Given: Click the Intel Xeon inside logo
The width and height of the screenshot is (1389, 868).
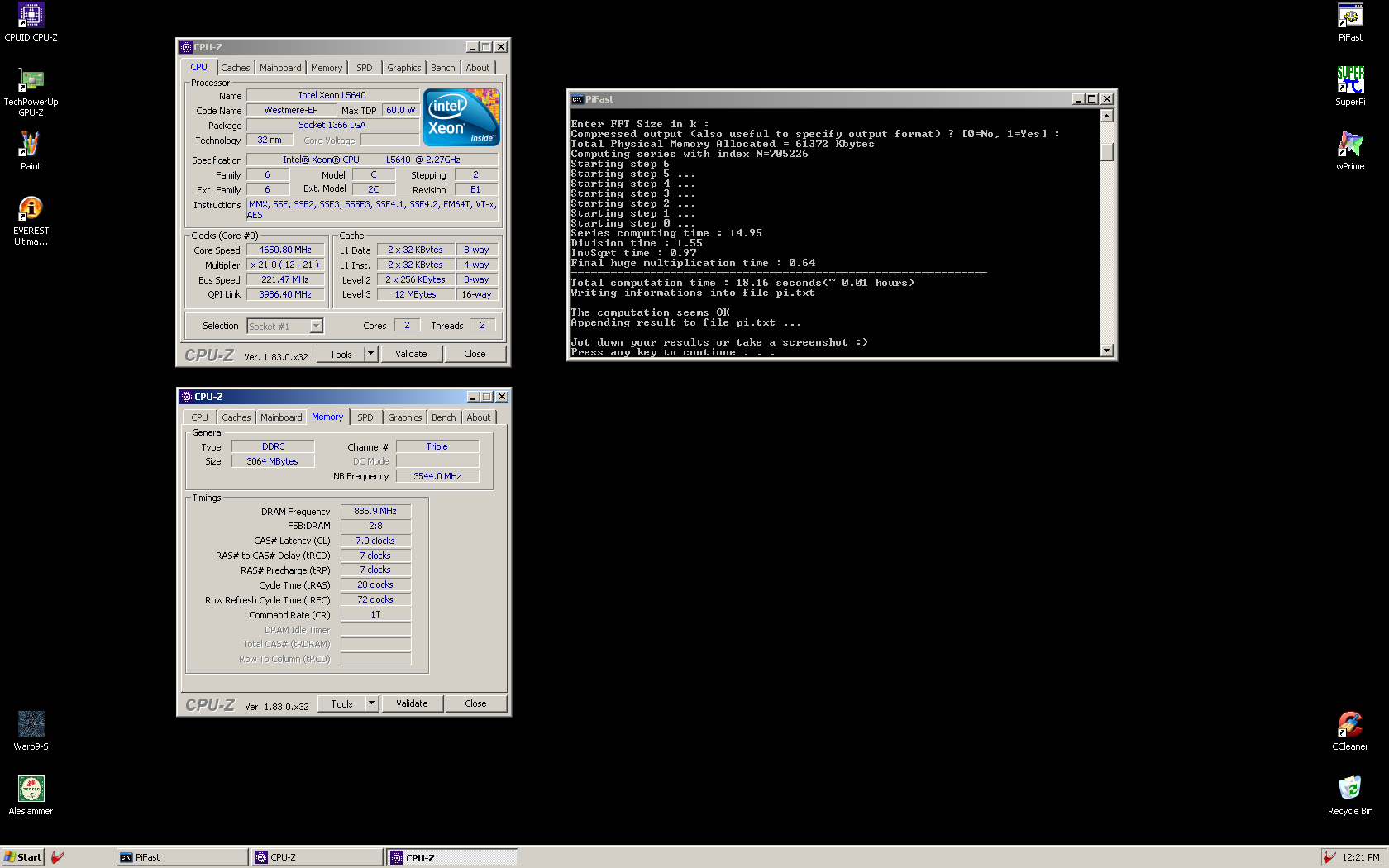Looking at the screenshot, I should coord(461,117).
